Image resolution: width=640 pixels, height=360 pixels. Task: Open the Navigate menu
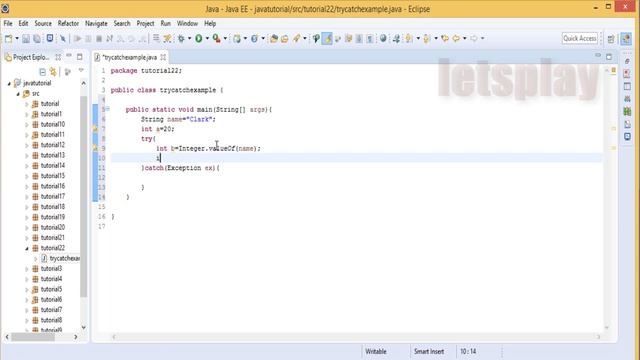[x=96, y=23]
